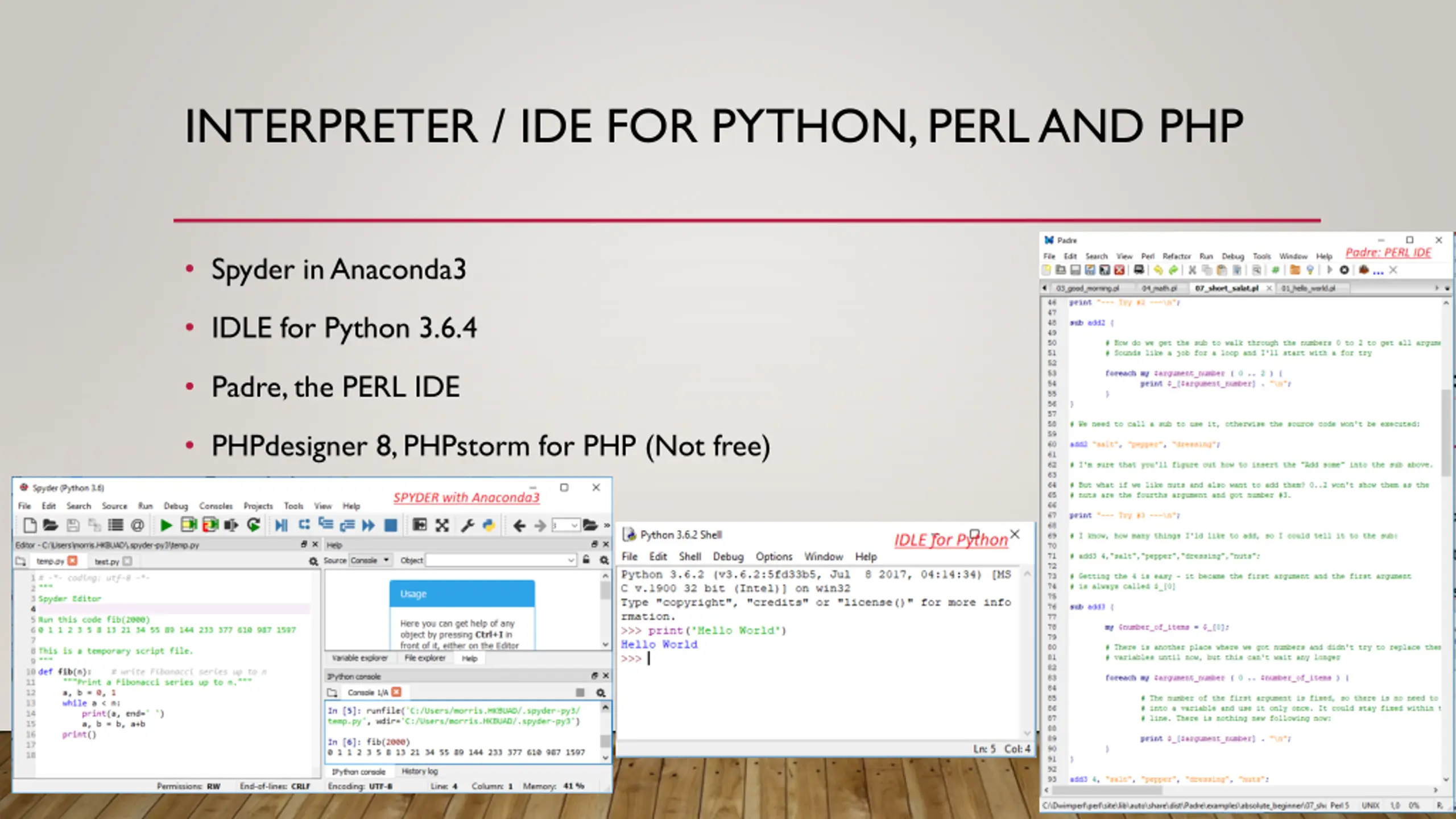Click Hello World output in IDLE shell

[659, 644]
